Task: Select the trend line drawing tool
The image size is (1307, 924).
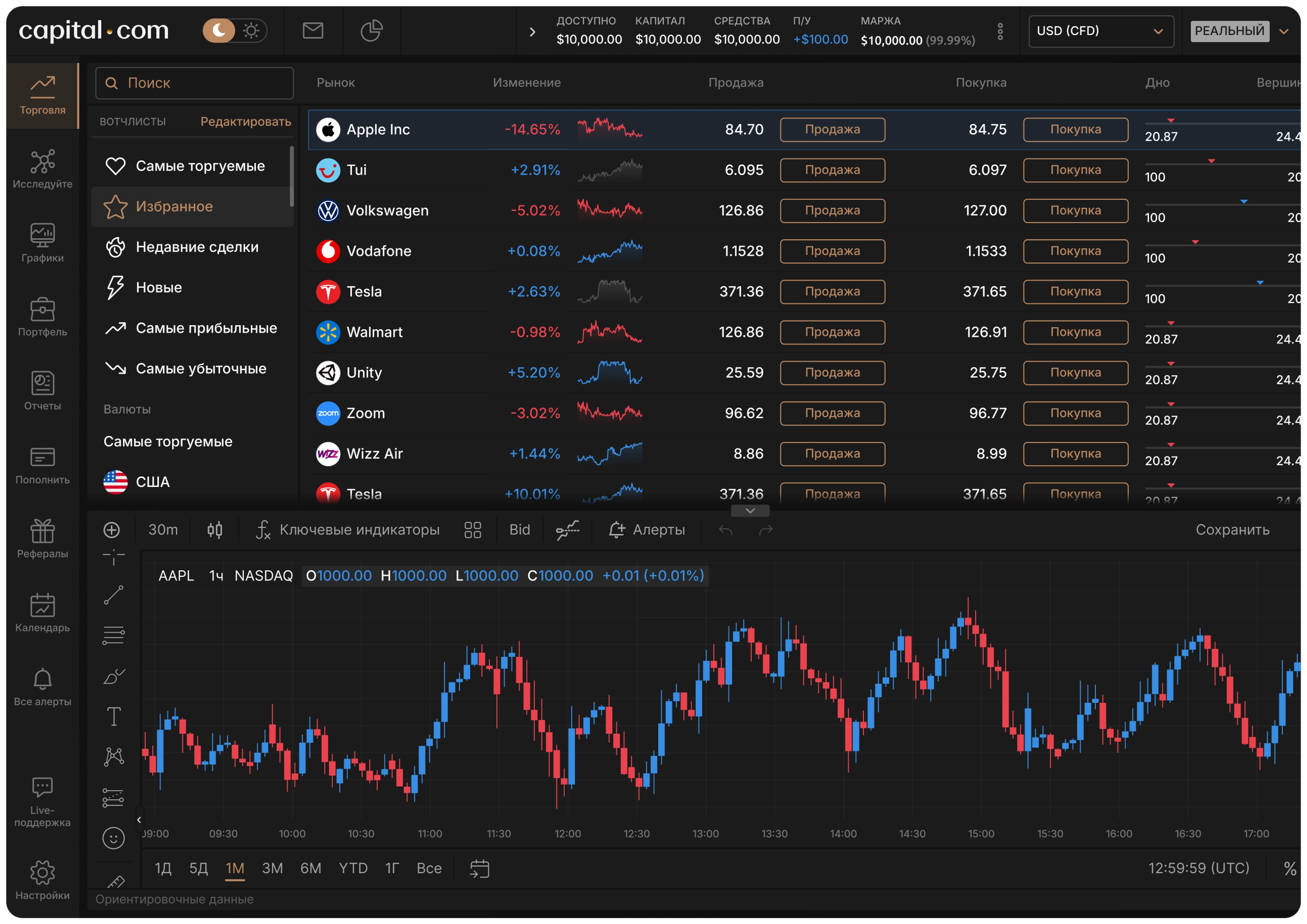Action: [x=113, y=595]
